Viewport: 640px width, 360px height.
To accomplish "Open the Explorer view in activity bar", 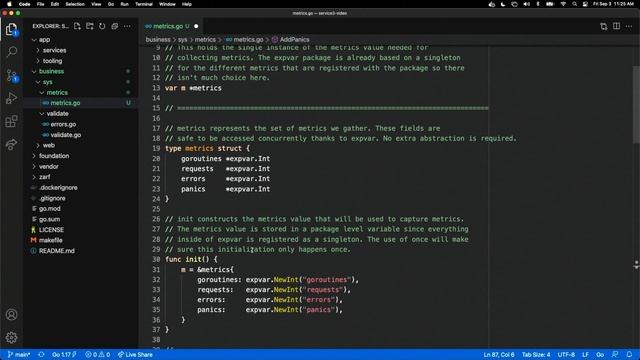I will pyautogui.click(x=11, y=29).
